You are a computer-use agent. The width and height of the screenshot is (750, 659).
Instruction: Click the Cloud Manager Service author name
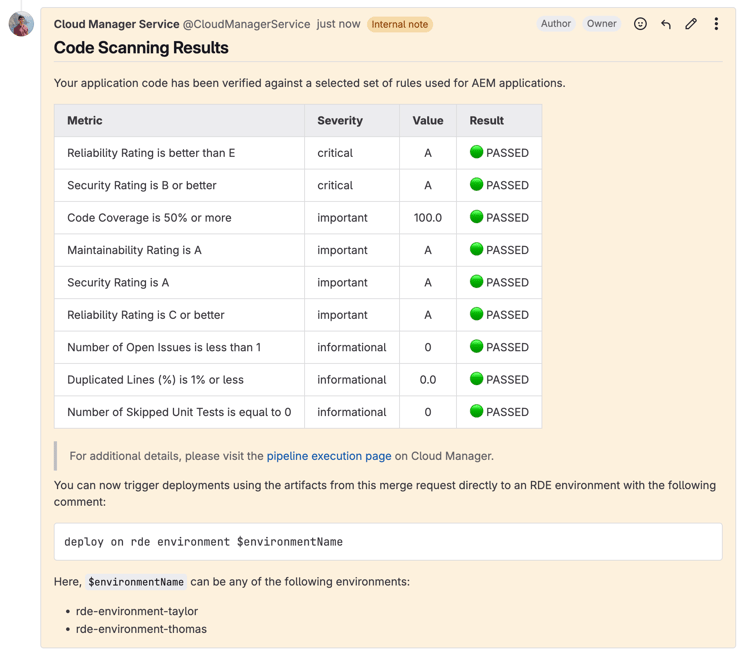[116, 24]
